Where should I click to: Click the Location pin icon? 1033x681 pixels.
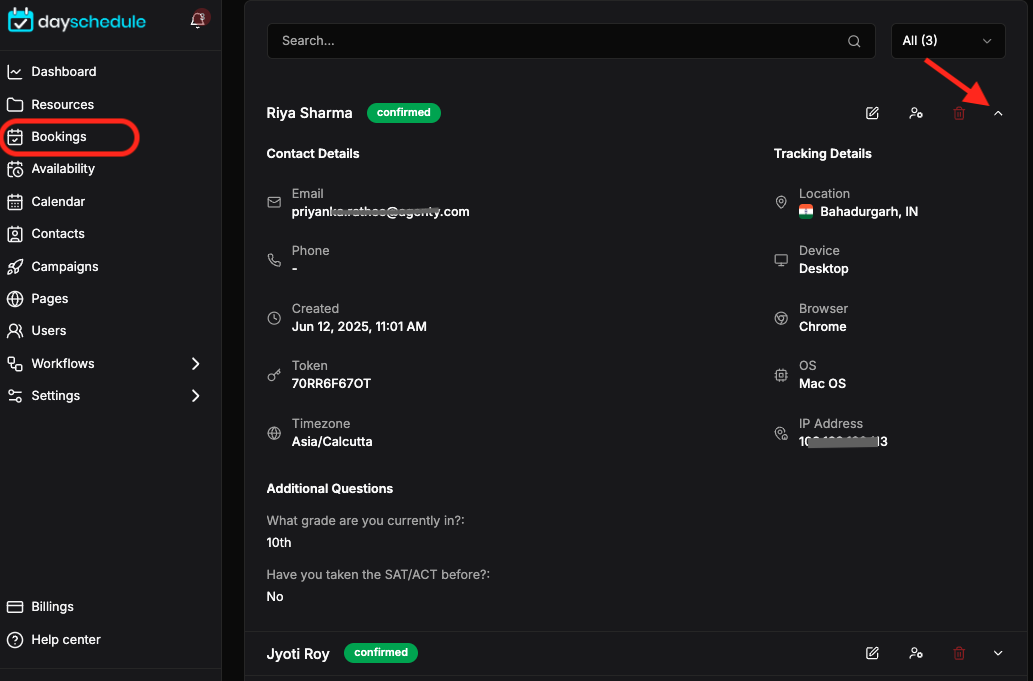click(x=781, y=202)
